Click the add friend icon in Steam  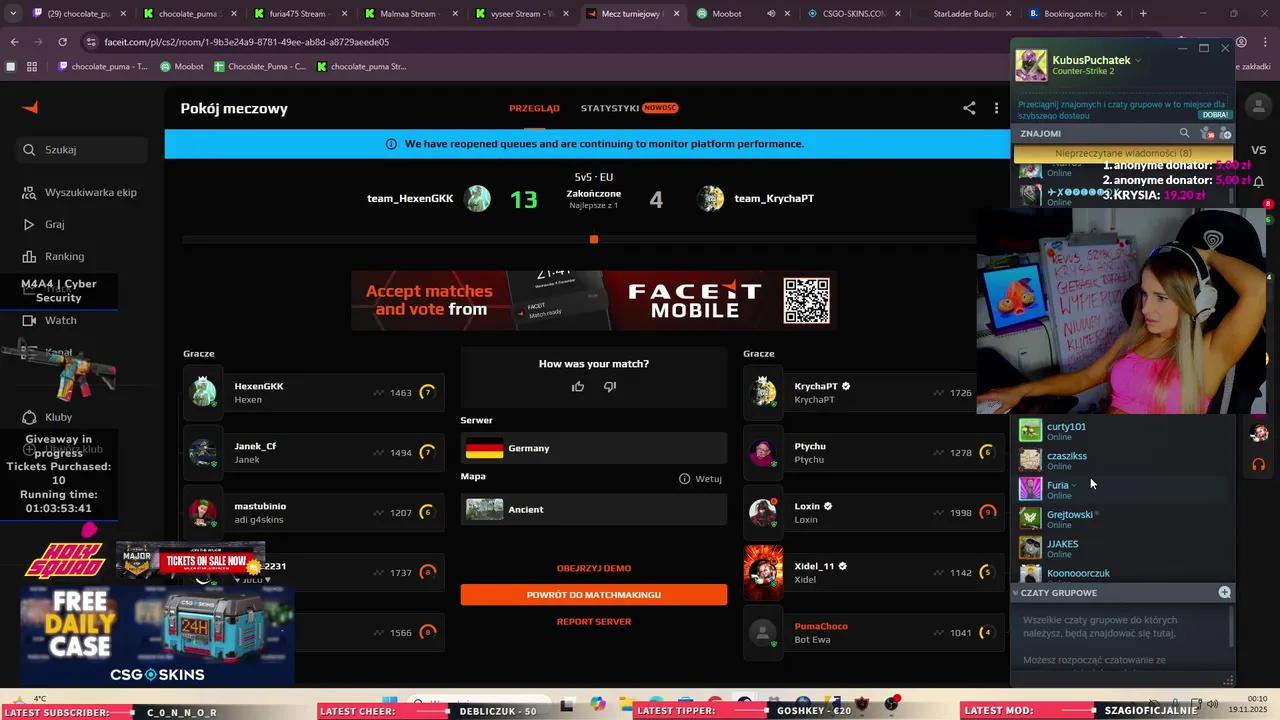pyautogui.click(x=1226, y=133)
